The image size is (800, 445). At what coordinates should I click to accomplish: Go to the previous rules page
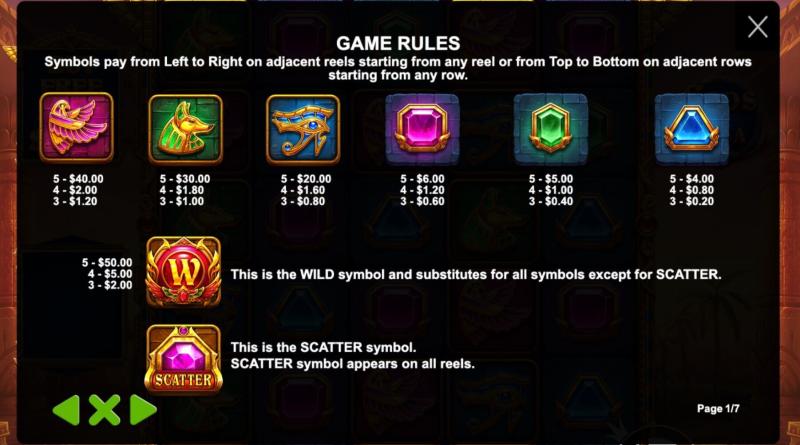66,410
